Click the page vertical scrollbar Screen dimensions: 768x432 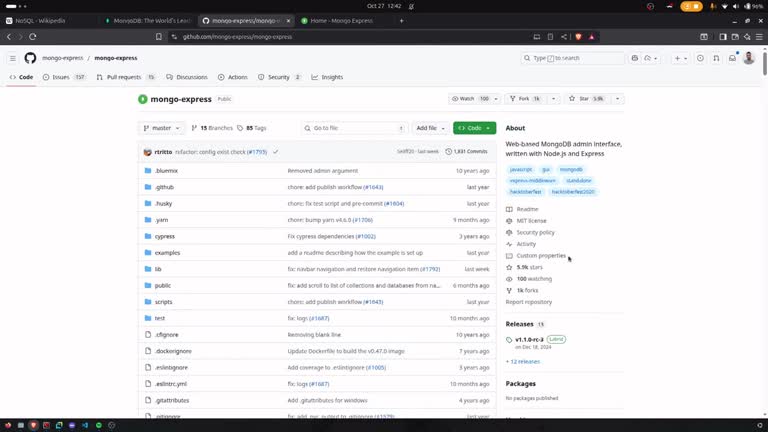tap(765, 64)
